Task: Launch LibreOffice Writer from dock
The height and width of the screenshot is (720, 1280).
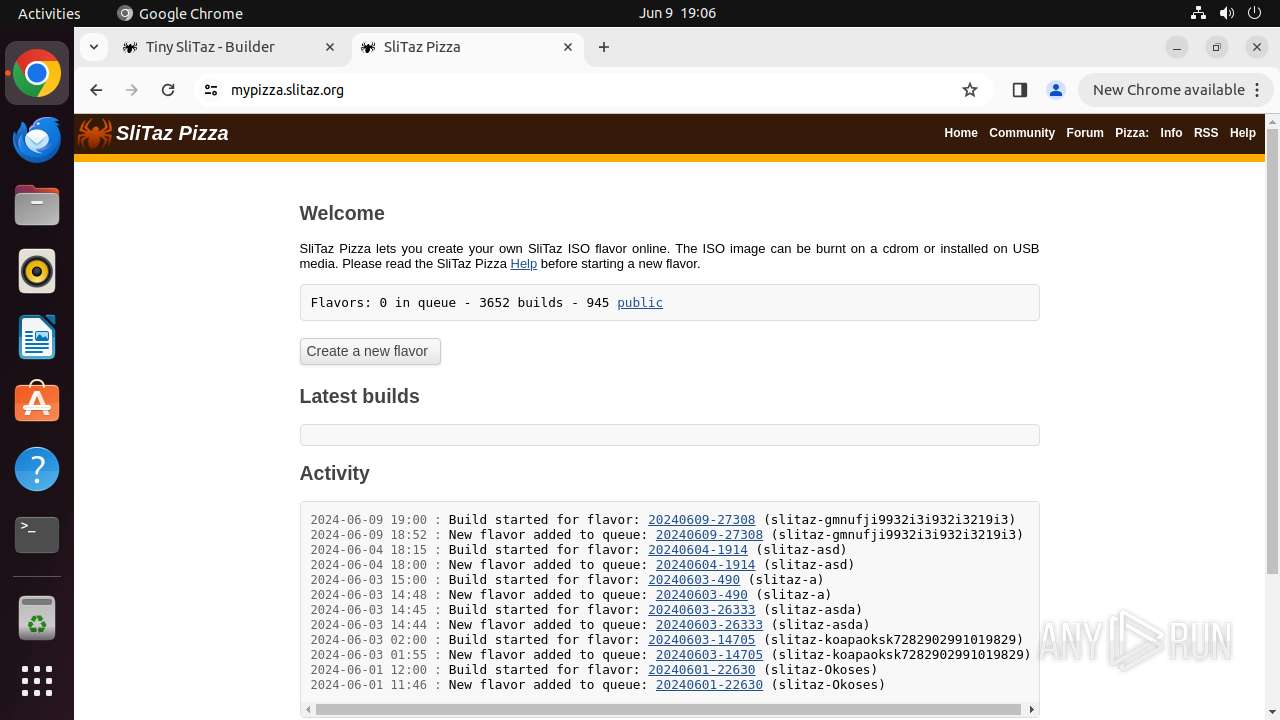Action: pyautogui.click(x=37, y=338)
